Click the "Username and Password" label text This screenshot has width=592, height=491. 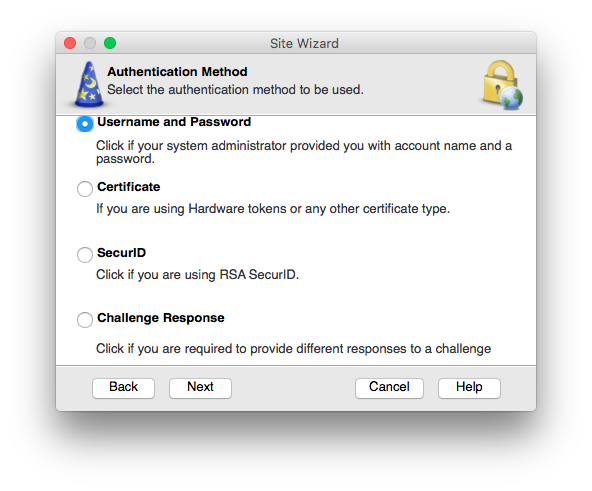pyautogui.click(x=174, y=122)
